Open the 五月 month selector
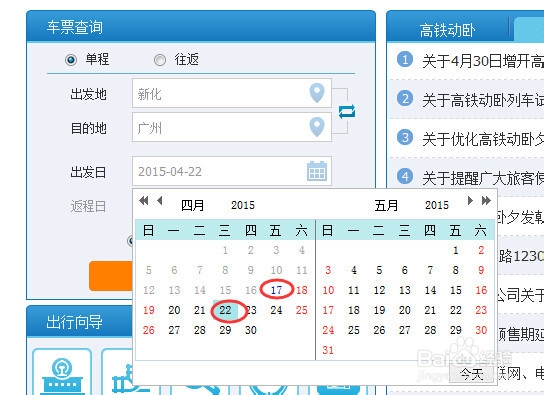 coord(386,205)
